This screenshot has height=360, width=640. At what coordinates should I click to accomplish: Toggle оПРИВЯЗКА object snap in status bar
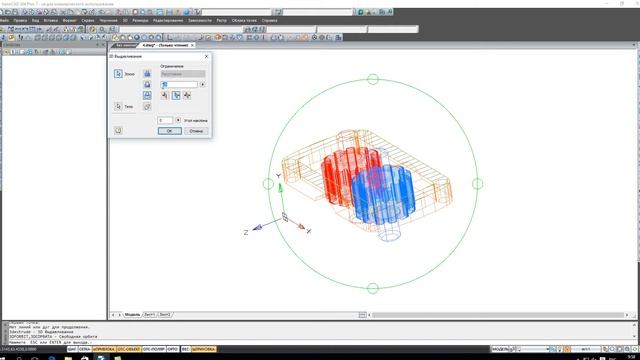pos(104,349)
